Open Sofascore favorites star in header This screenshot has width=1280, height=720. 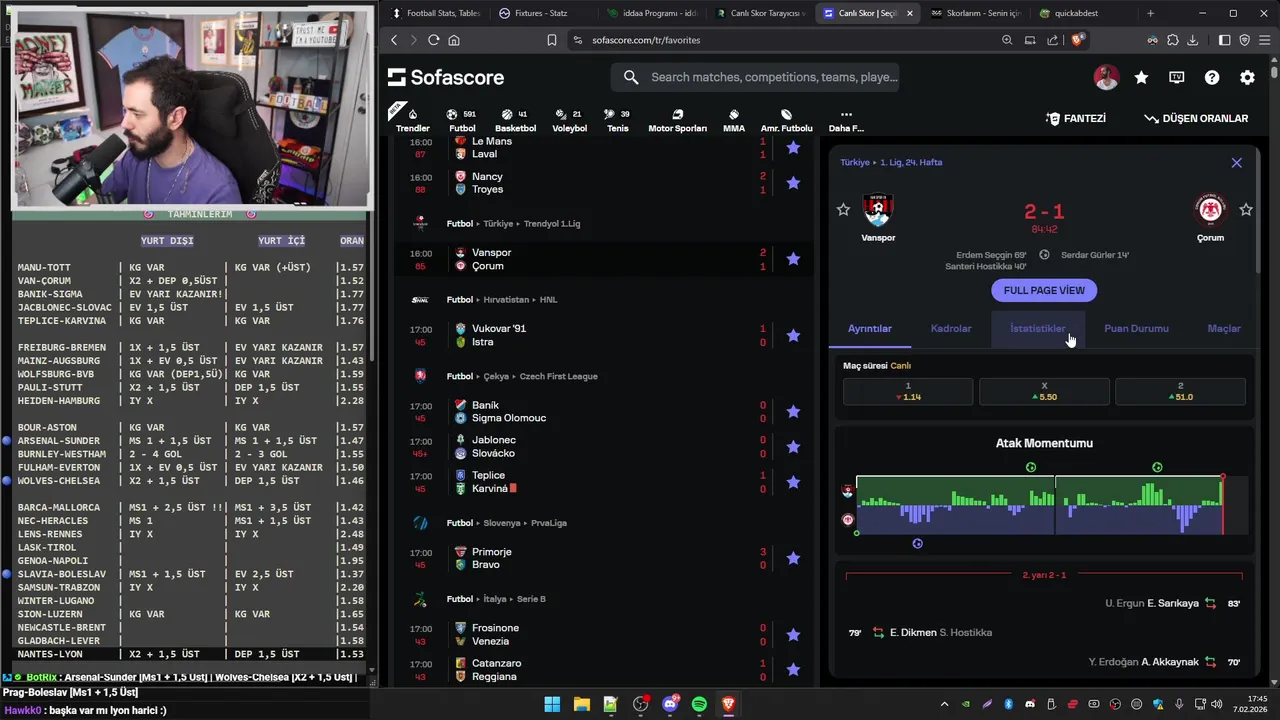point(1141,77)
